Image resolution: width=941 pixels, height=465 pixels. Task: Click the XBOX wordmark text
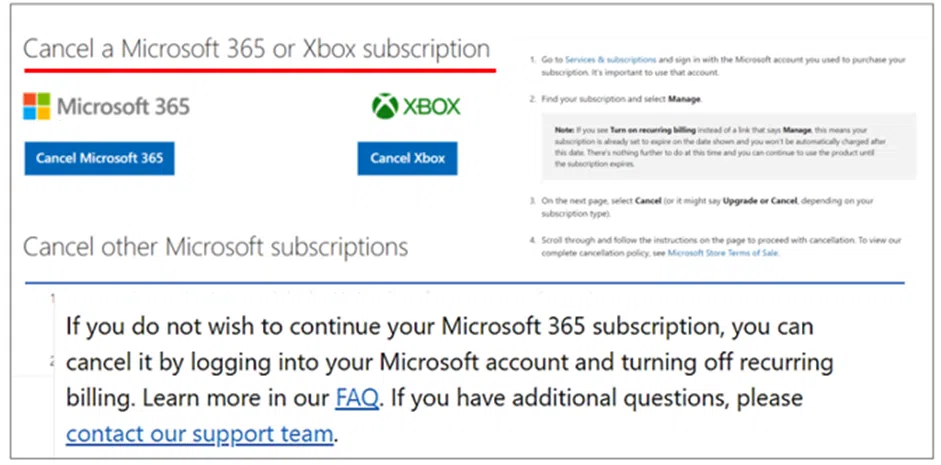click(432, 107)
